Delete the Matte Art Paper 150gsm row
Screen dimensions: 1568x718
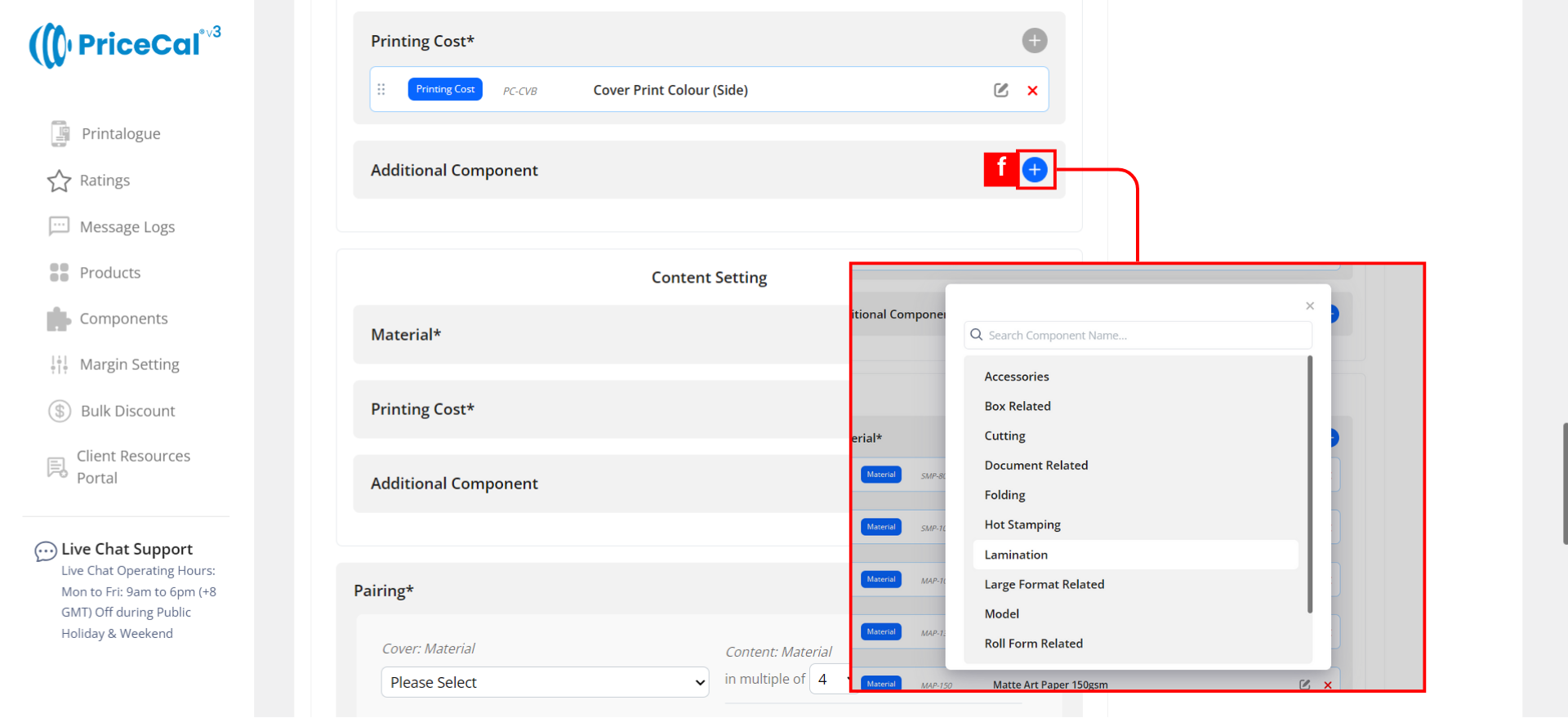pos(1327,685)
